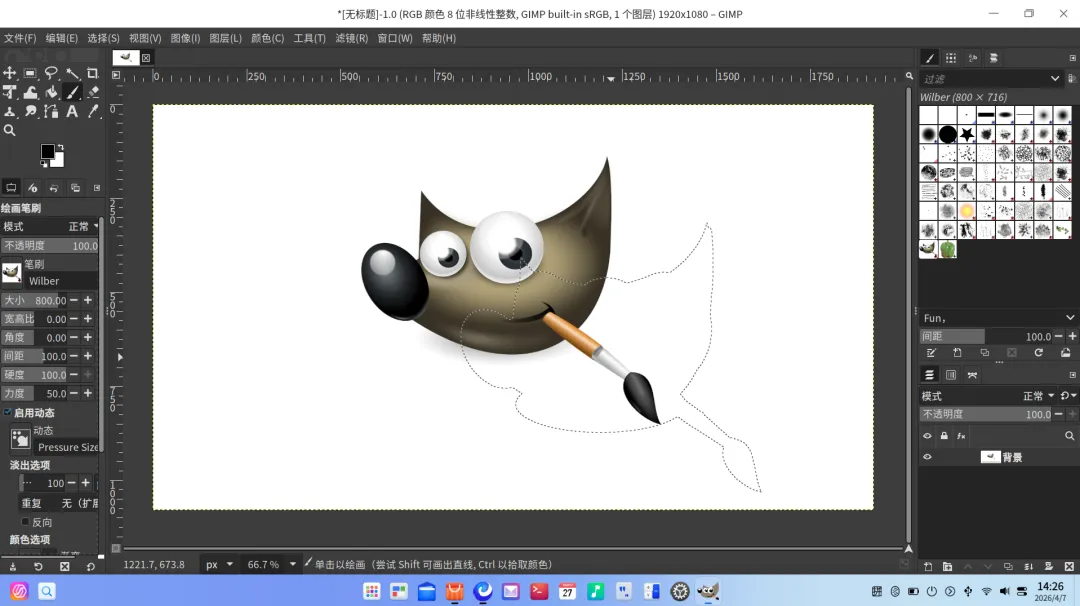This screenshot has width=1080, height=606.
Task: Open the Patterns tab in right dock
Action: pos(951,58)
